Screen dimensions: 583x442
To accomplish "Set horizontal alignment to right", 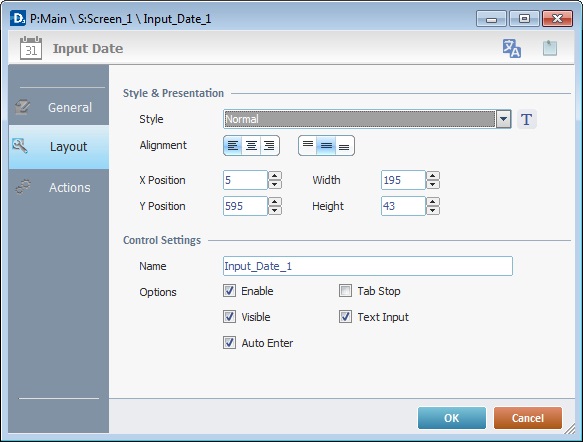I will pos(270,145).
